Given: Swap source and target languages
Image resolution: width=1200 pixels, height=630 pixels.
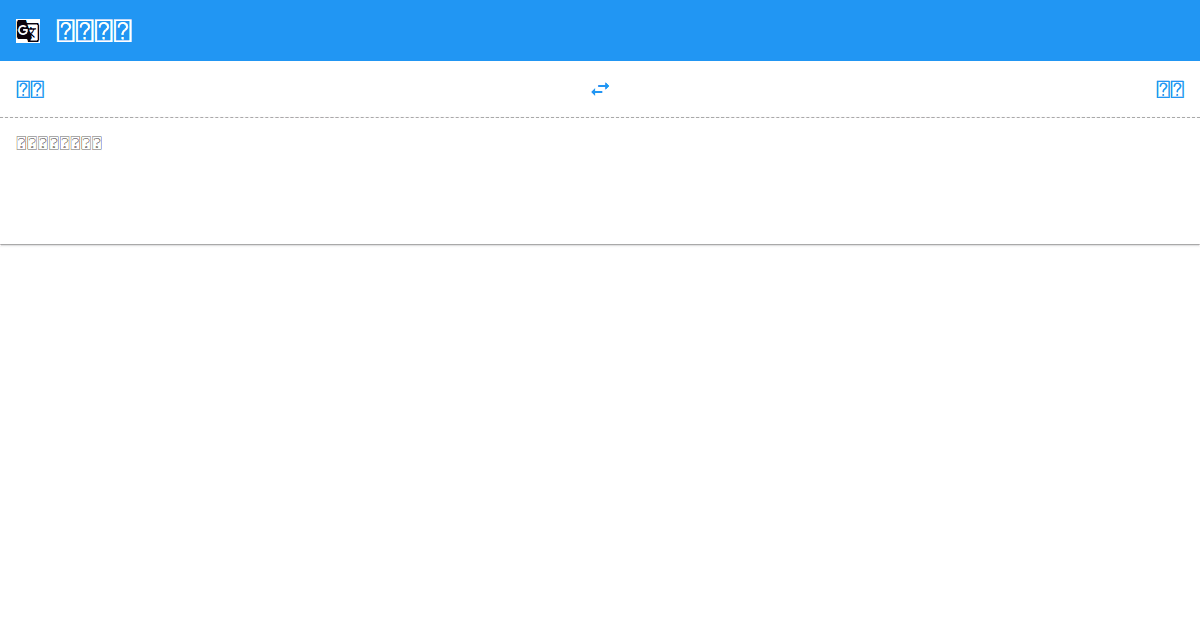Looking at the screenshot, I should 600,89.
